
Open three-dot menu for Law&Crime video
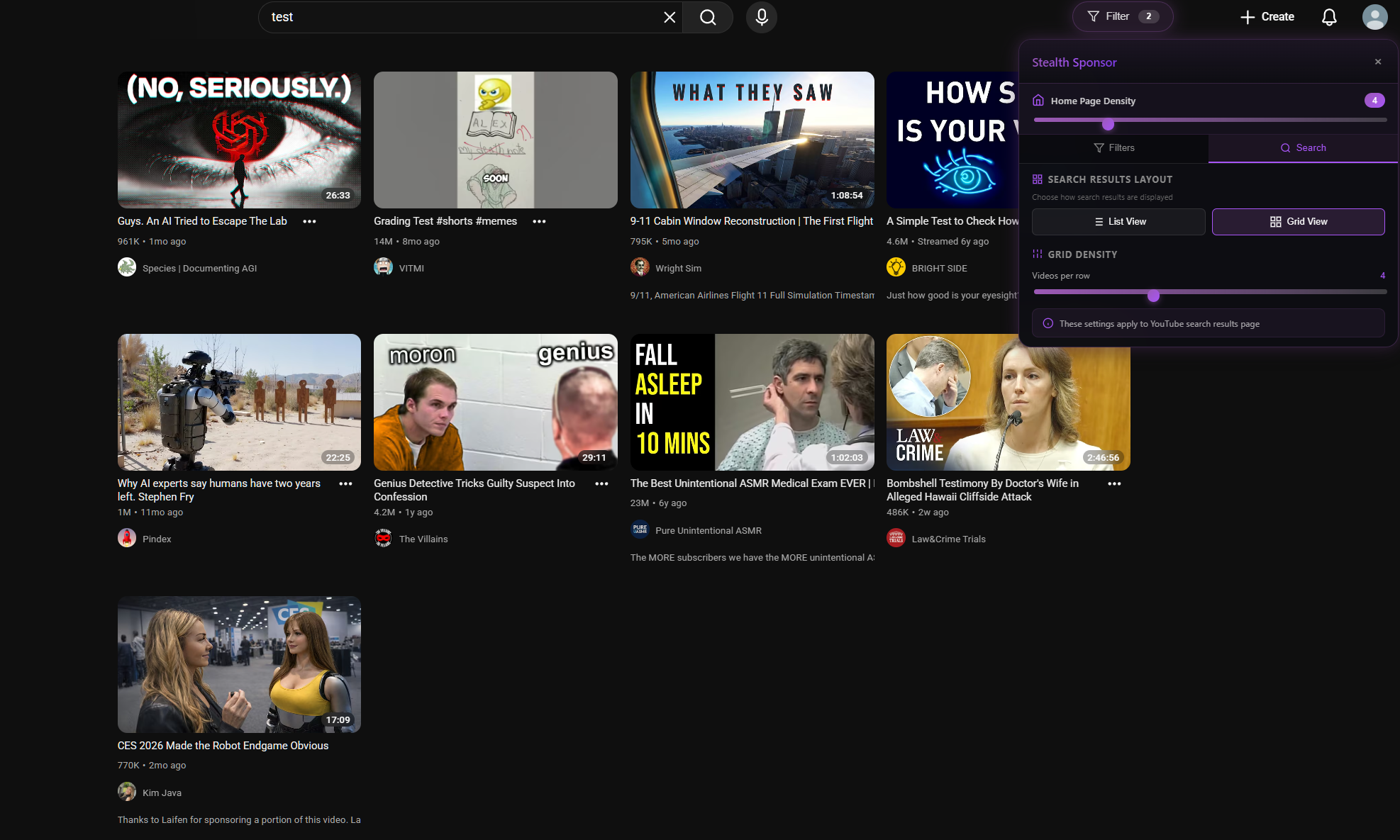tap(1114, 483)
